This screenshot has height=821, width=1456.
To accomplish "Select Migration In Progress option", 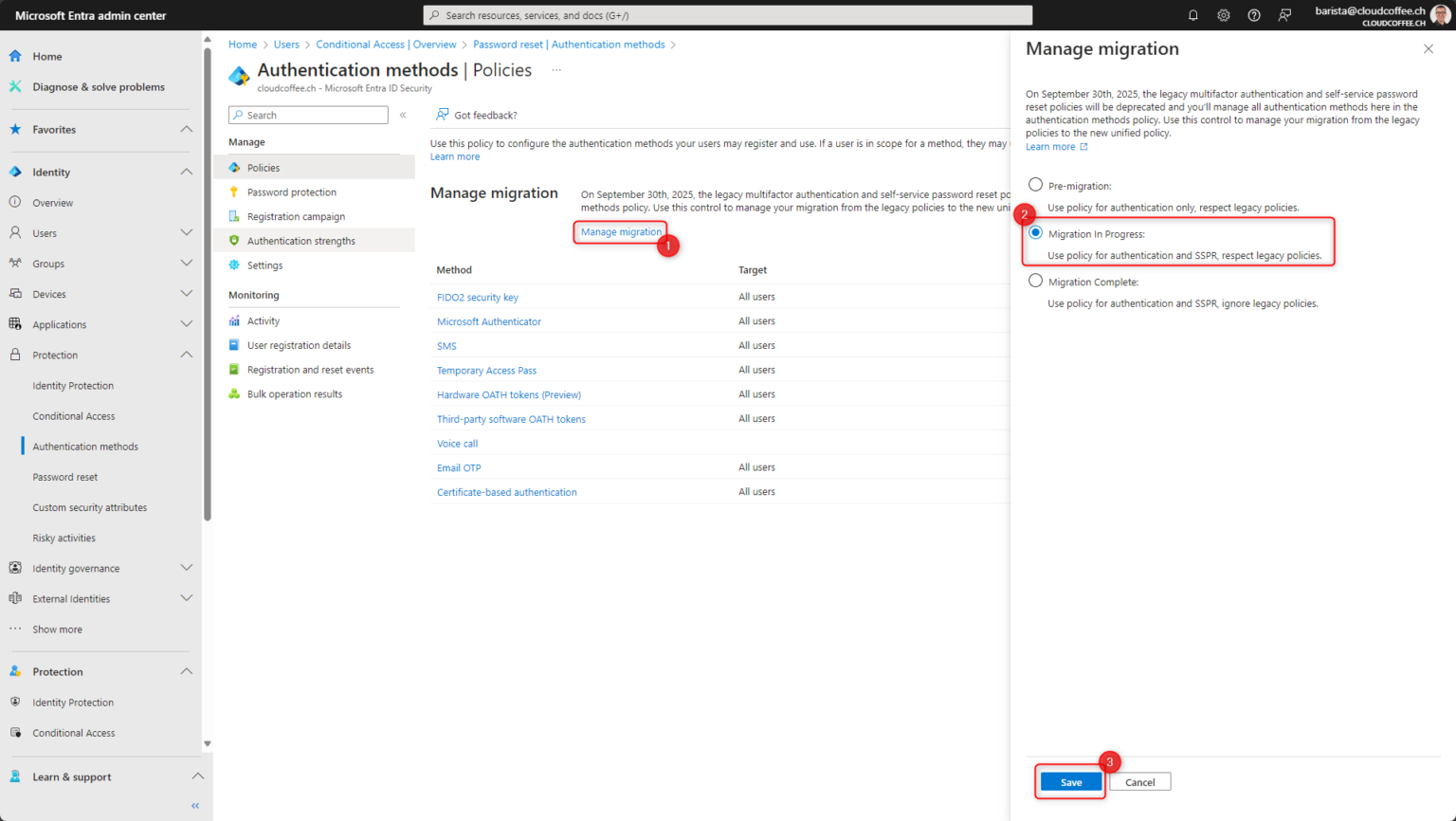I will (1035, 231).
